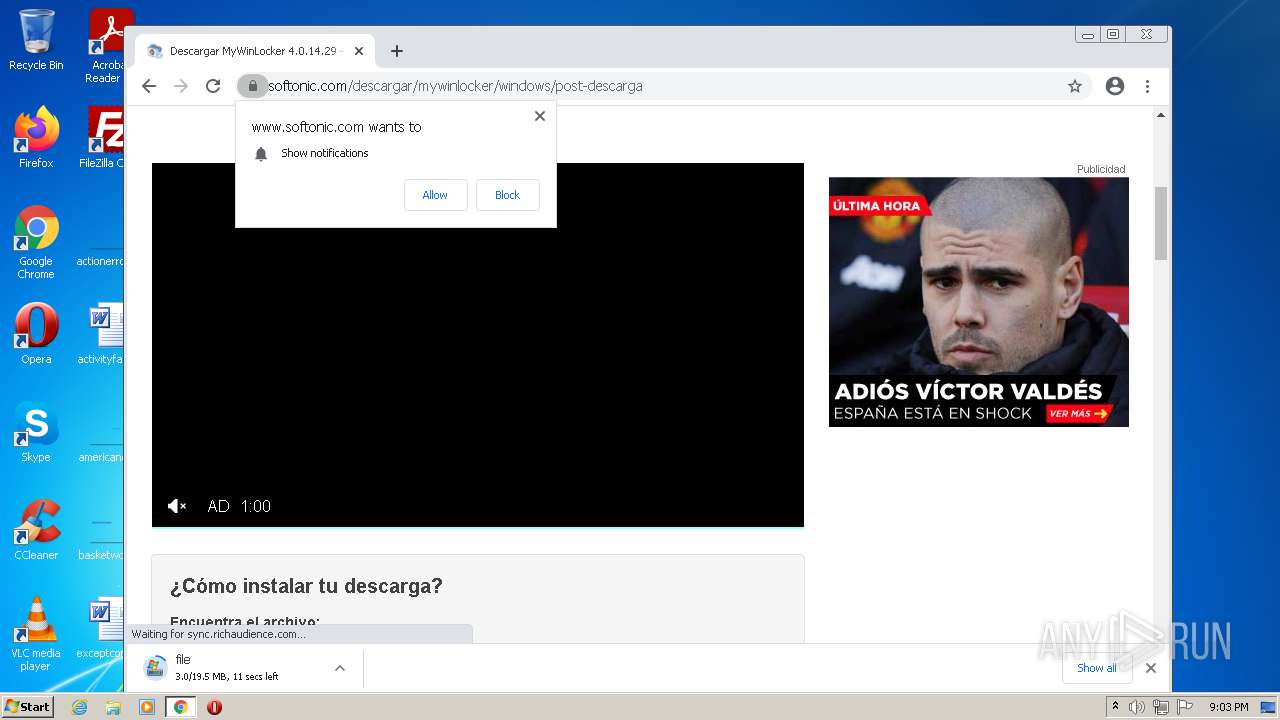This screenshot has height=720, width=1280.
Task: Open Google Chrome desktop shortcut
Action: (36, 243)
